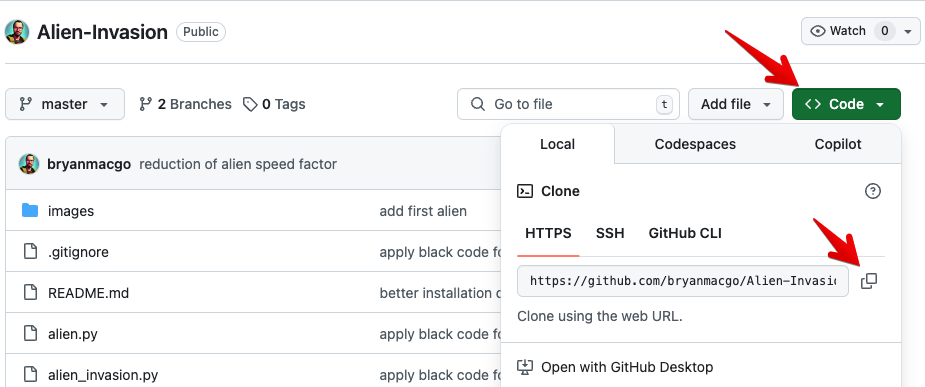Expand the Add file dropdown
This screenshot has width=925, height=387.
(x=736, y=104)
